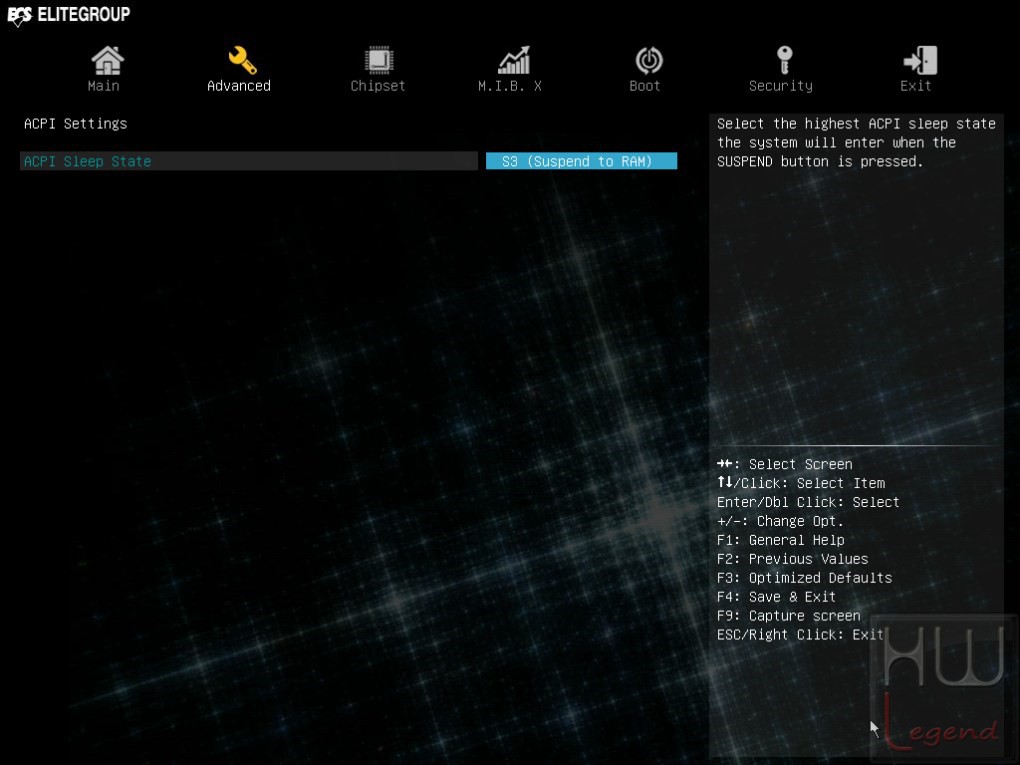Click the "+/-: Change Opt." hint
The image size is (1020, 765).
coord(780,521)
